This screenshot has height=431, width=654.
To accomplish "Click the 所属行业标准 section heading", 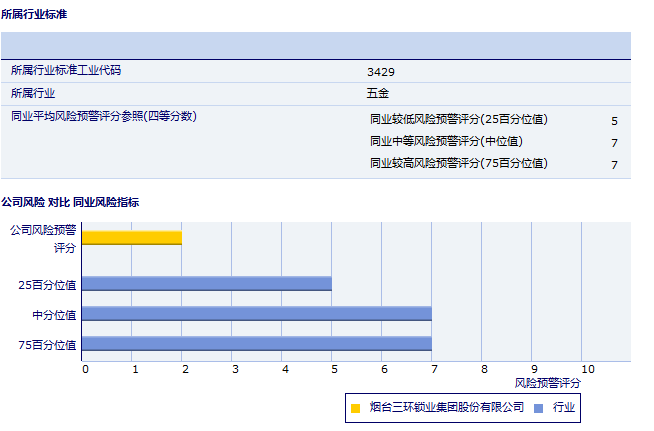I will 35,15.
